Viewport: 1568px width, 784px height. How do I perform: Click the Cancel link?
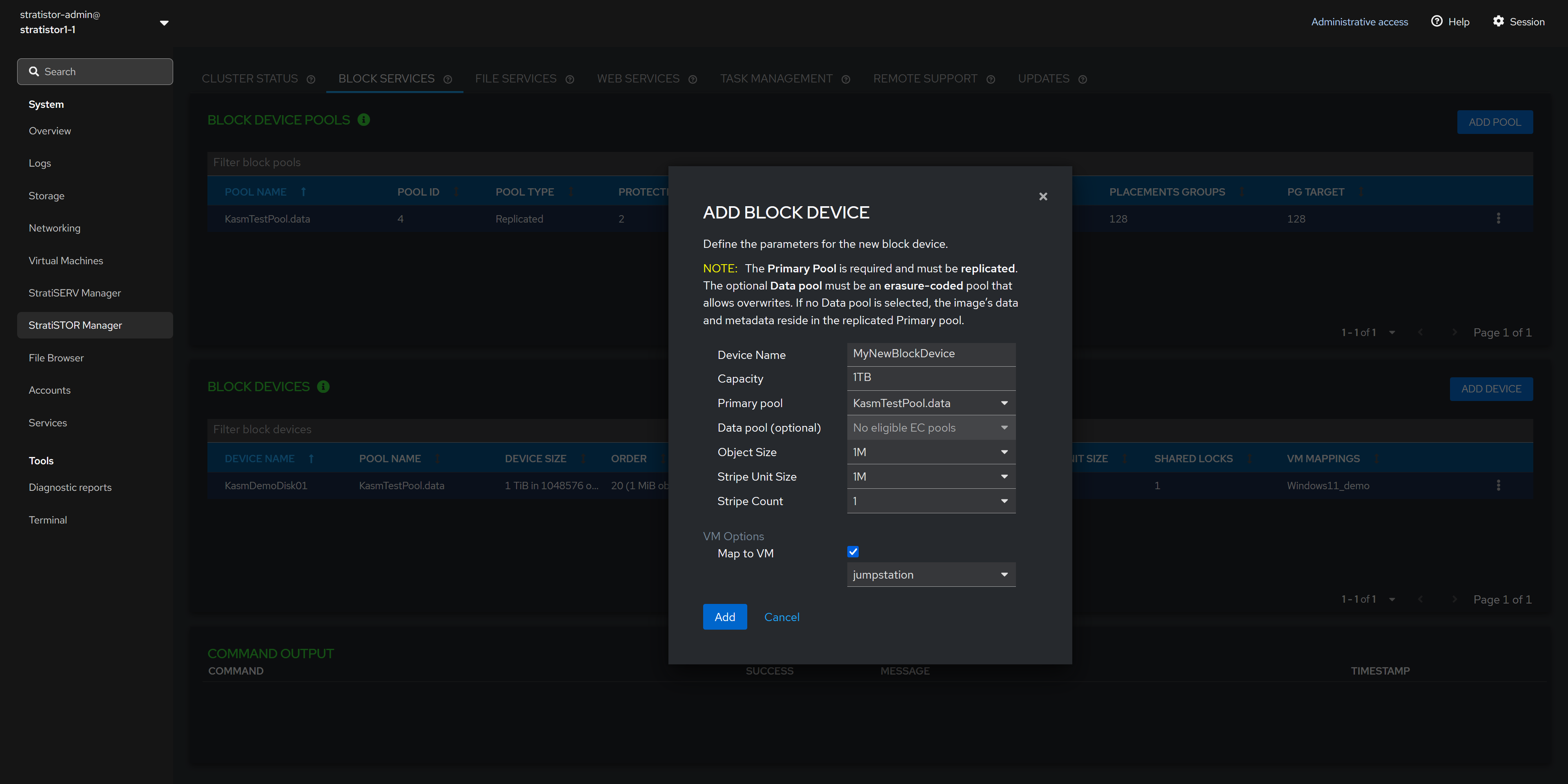(782, 617)
